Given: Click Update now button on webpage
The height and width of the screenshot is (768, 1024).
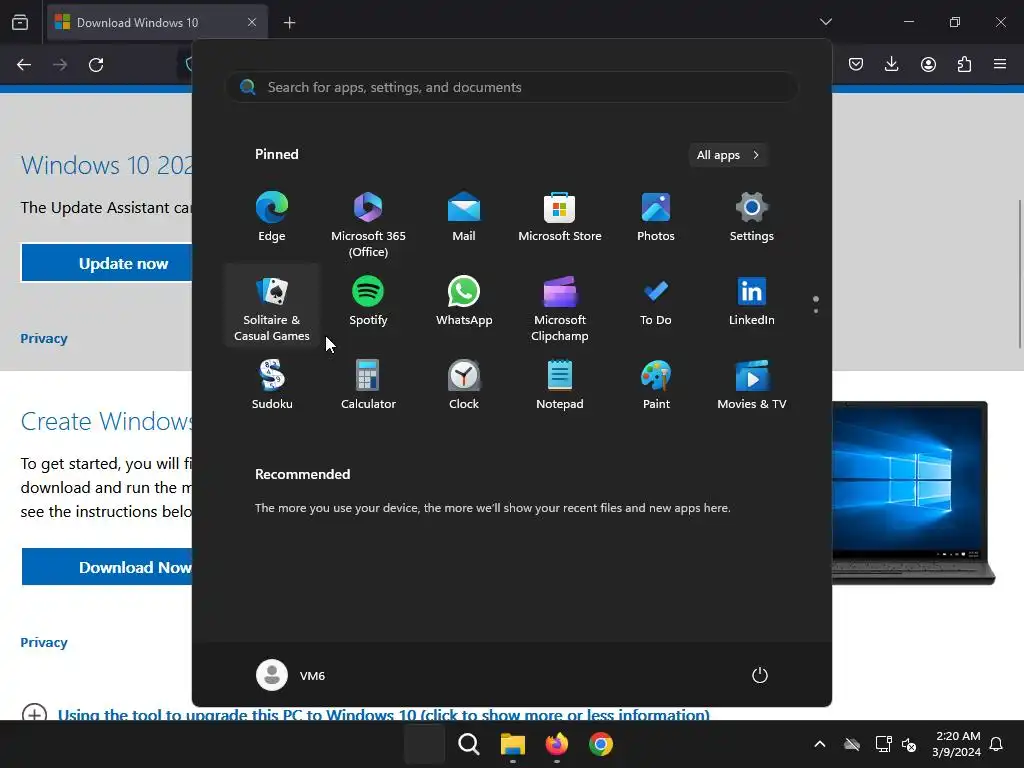Looking at the screenshot, I should point(106,263).
